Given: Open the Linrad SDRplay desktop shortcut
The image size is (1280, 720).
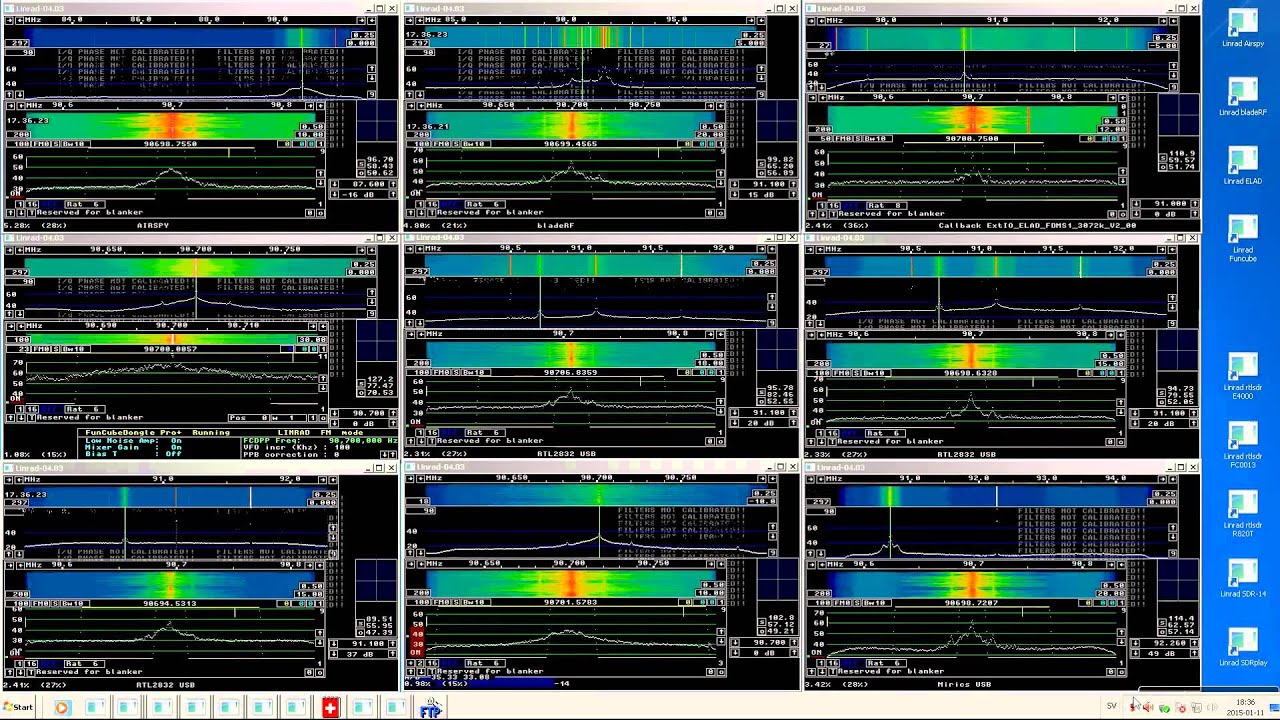Looking at the screenshot, I should (x=1242, y=643).
